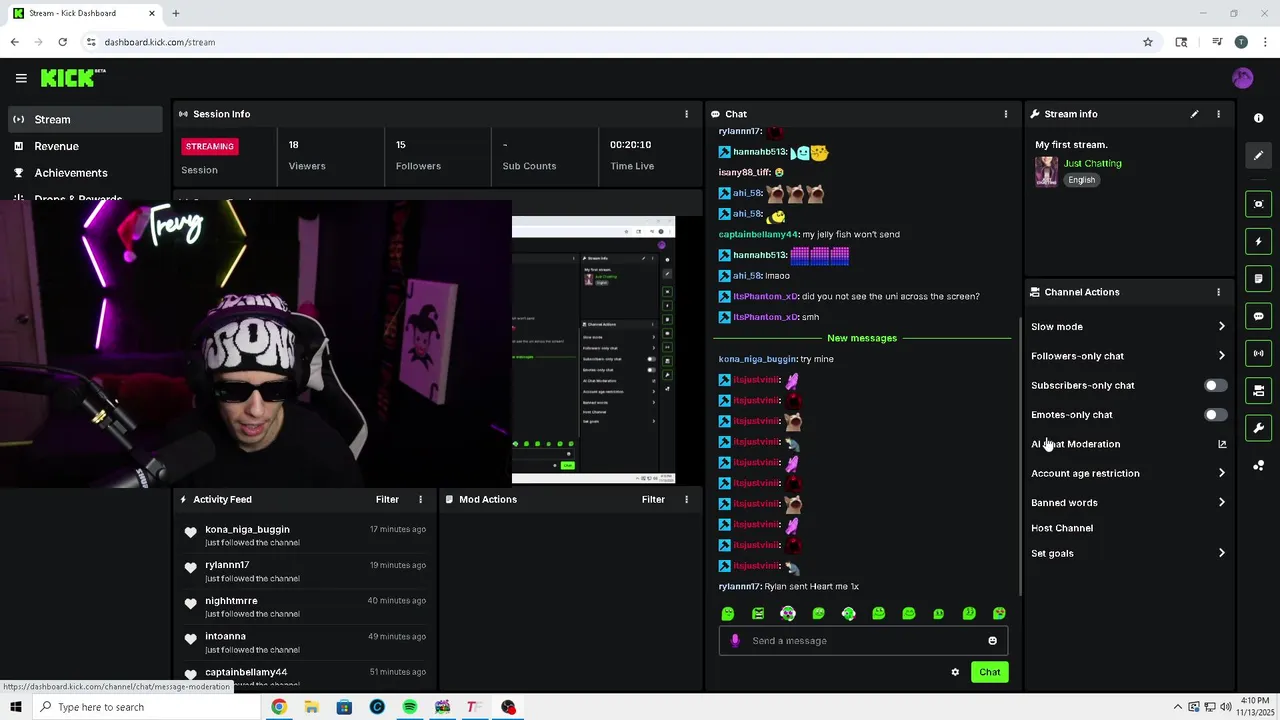The width and height of the screenshot is (1280, 720).
Task: Click the English language tag
Action: click(x=1081, y=180)
